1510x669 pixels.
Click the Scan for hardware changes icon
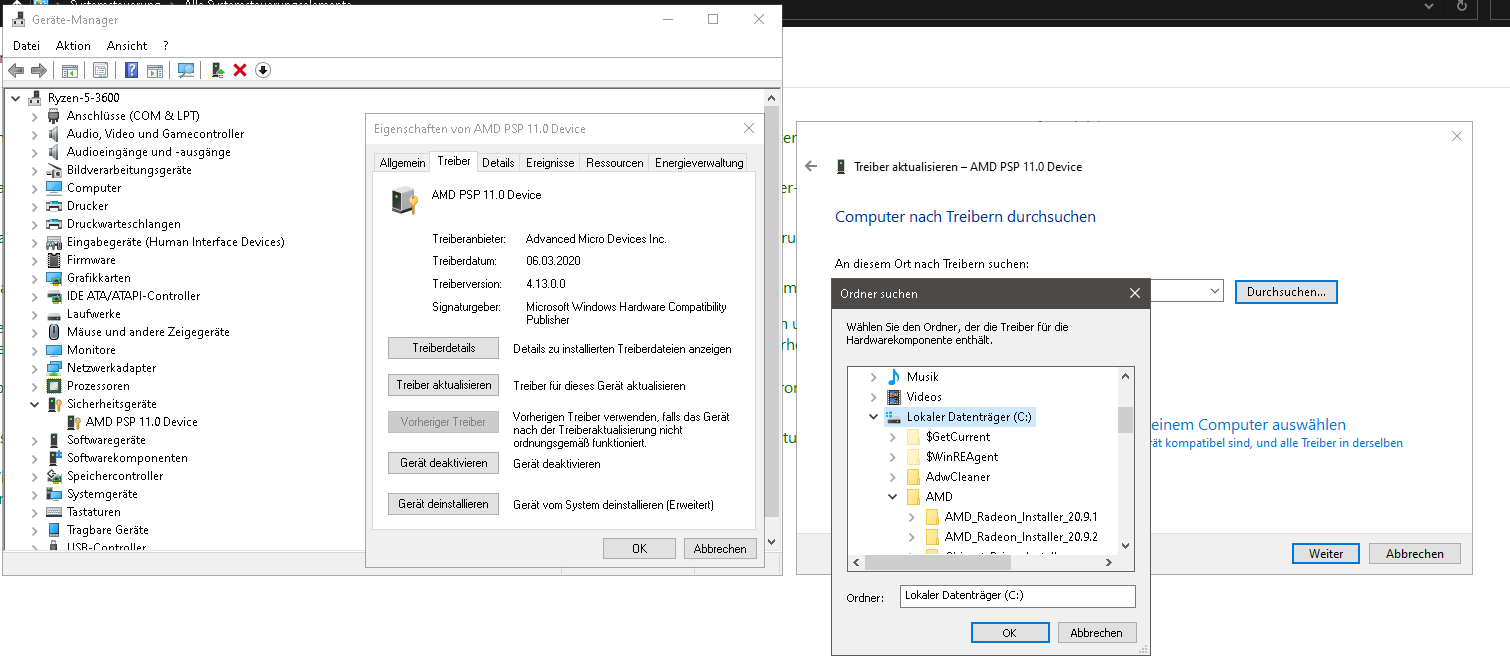(186, 70)
